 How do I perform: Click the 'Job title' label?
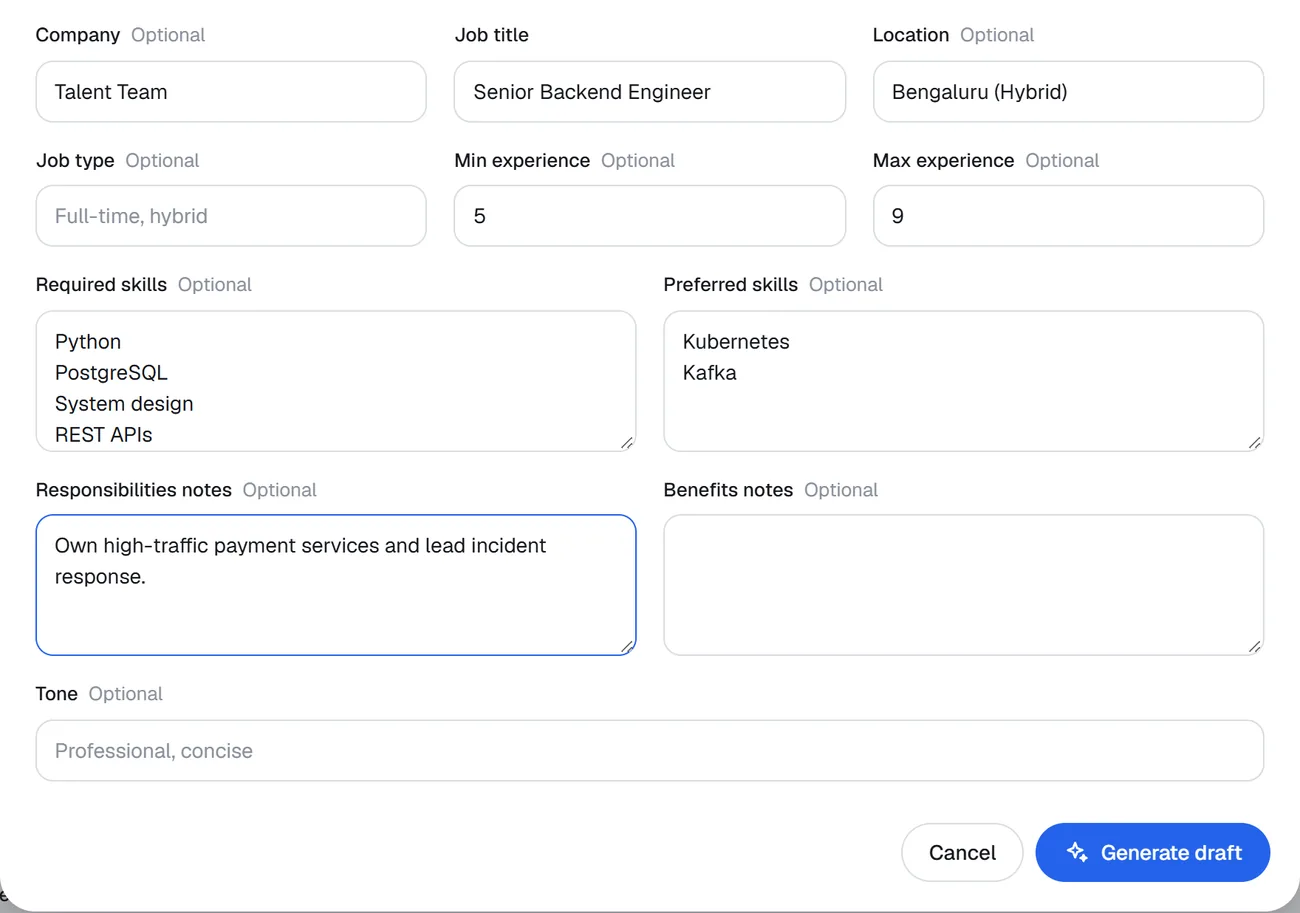(492, 35)
